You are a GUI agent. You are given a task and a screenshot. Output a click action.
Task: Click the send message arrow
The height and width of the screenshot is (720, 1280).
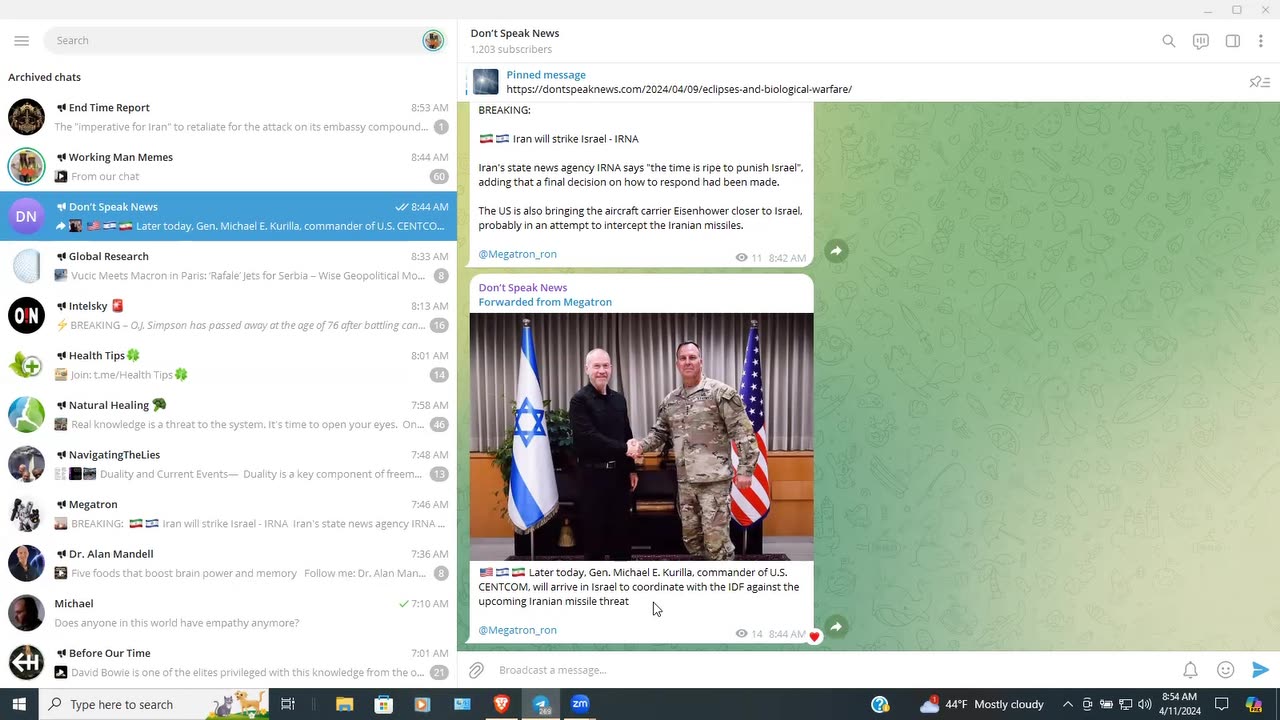point(1260,670)
